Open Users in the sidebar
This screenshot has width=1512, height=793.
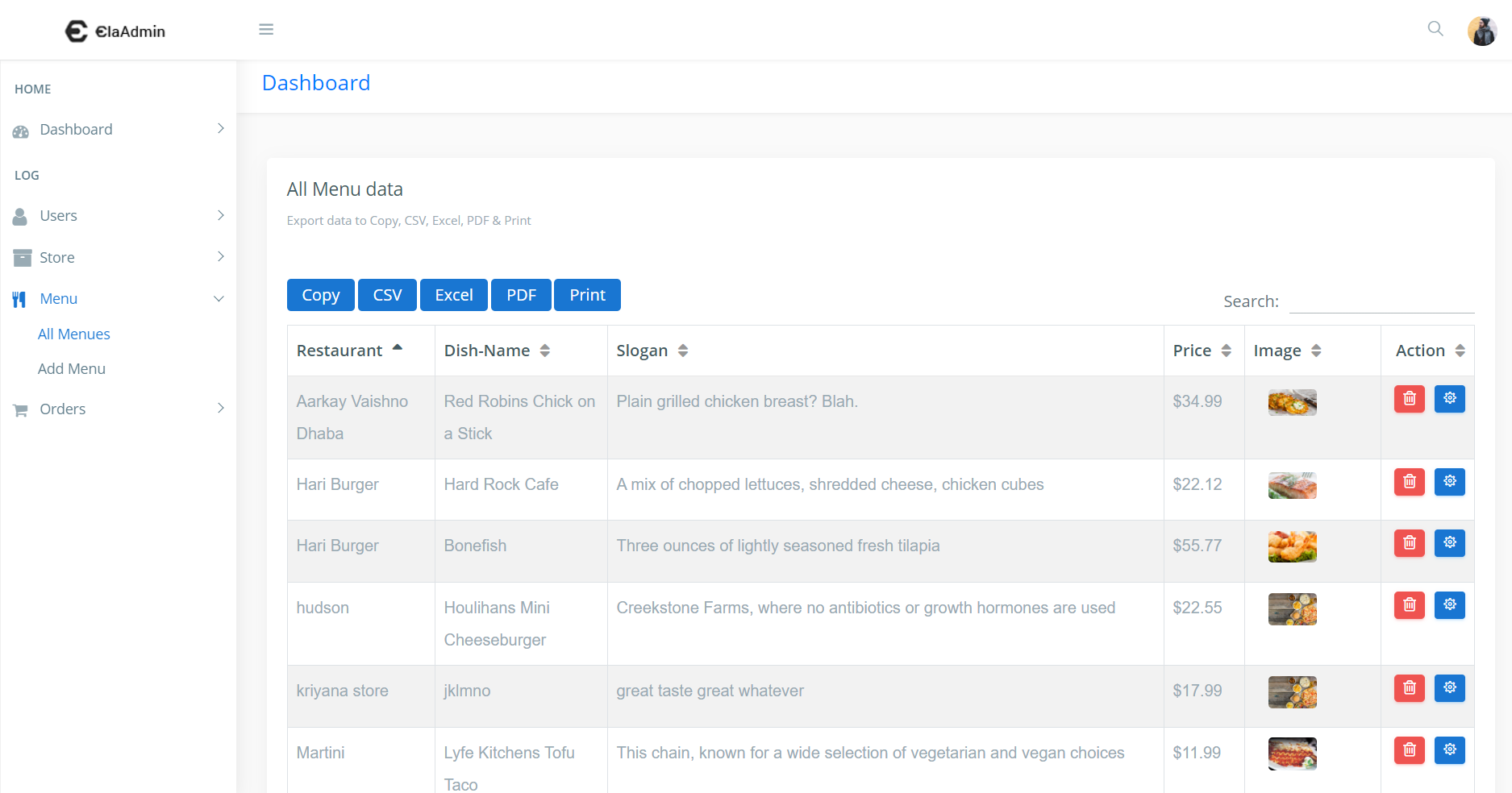pos(119,216)
